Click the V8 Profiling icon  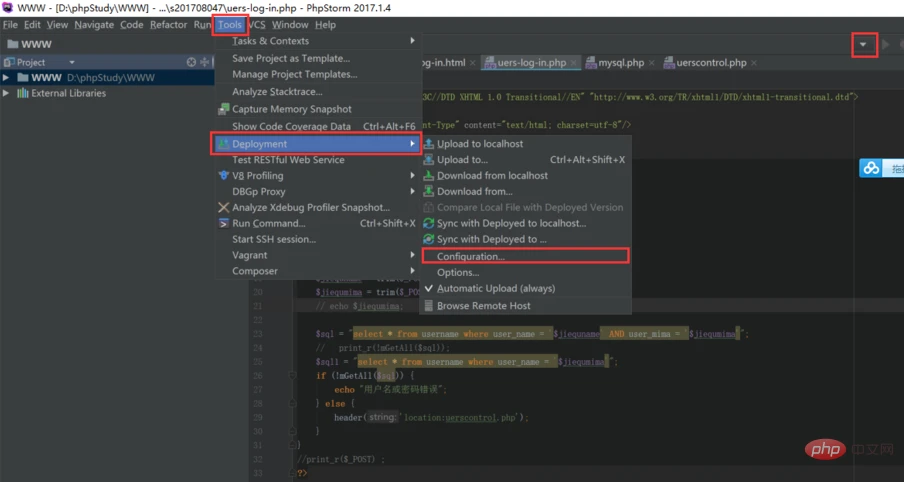pyautogui.click(x=224, y=175)
